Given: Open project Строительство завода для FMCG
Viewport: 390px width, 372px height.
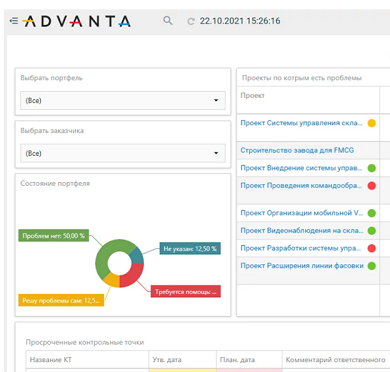Looking at the screenshot, I should click(297, 150).
